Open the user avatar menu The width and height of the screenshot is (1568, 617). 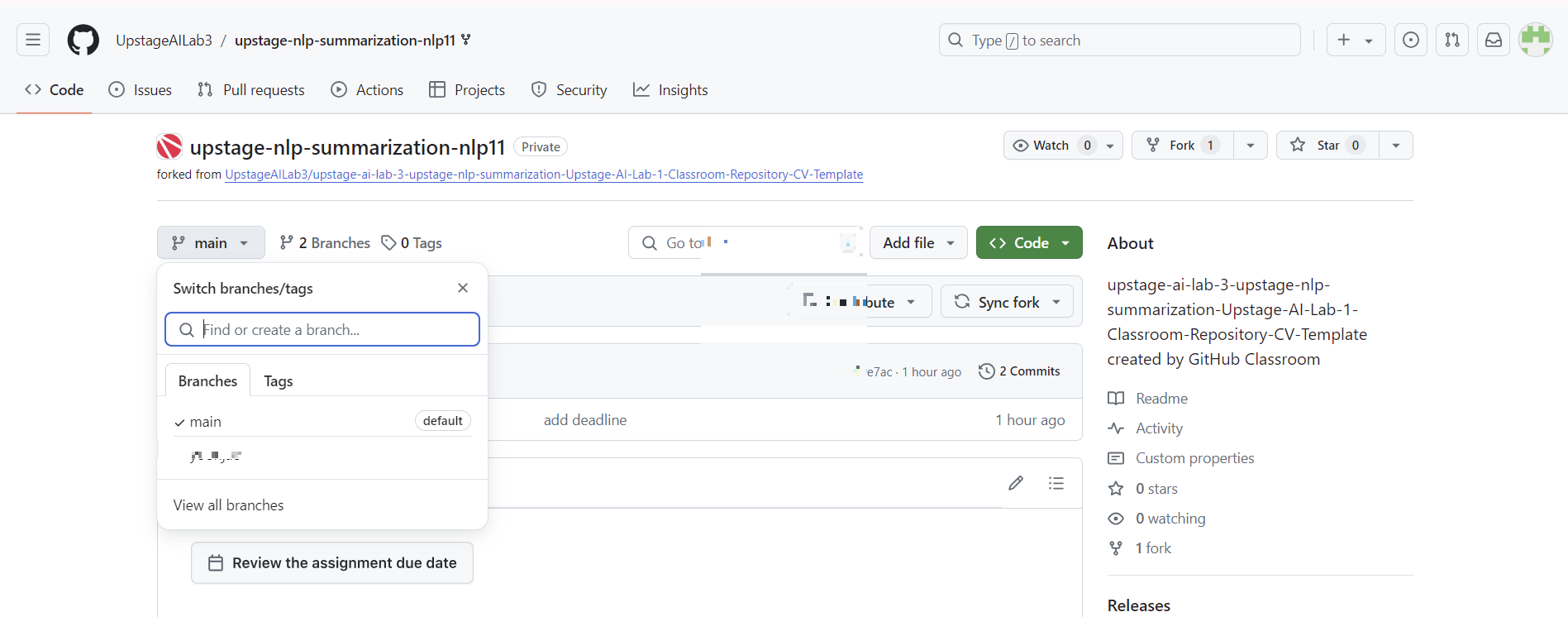1536,40
